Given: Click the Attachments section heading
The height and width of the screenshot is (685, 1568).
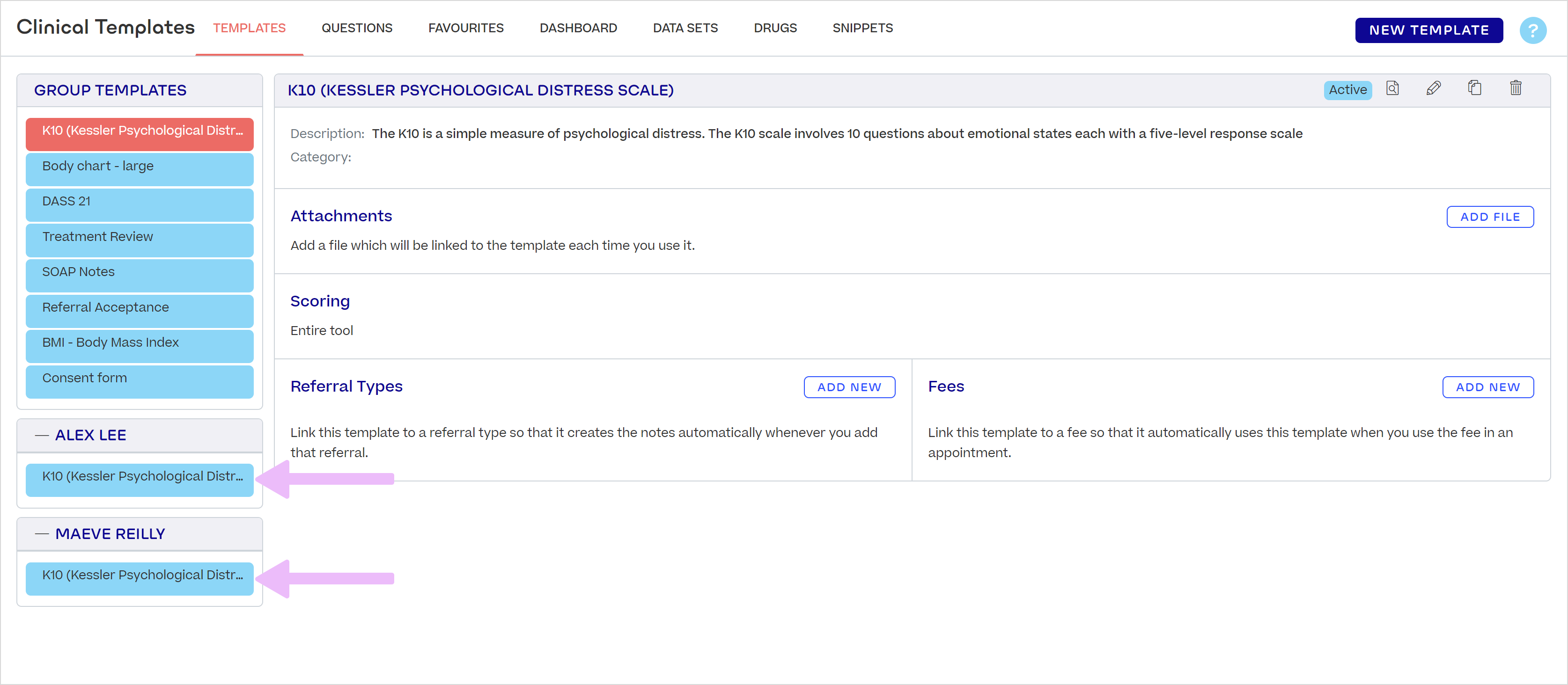Looking at the screenshot, I should click(341, 216).
